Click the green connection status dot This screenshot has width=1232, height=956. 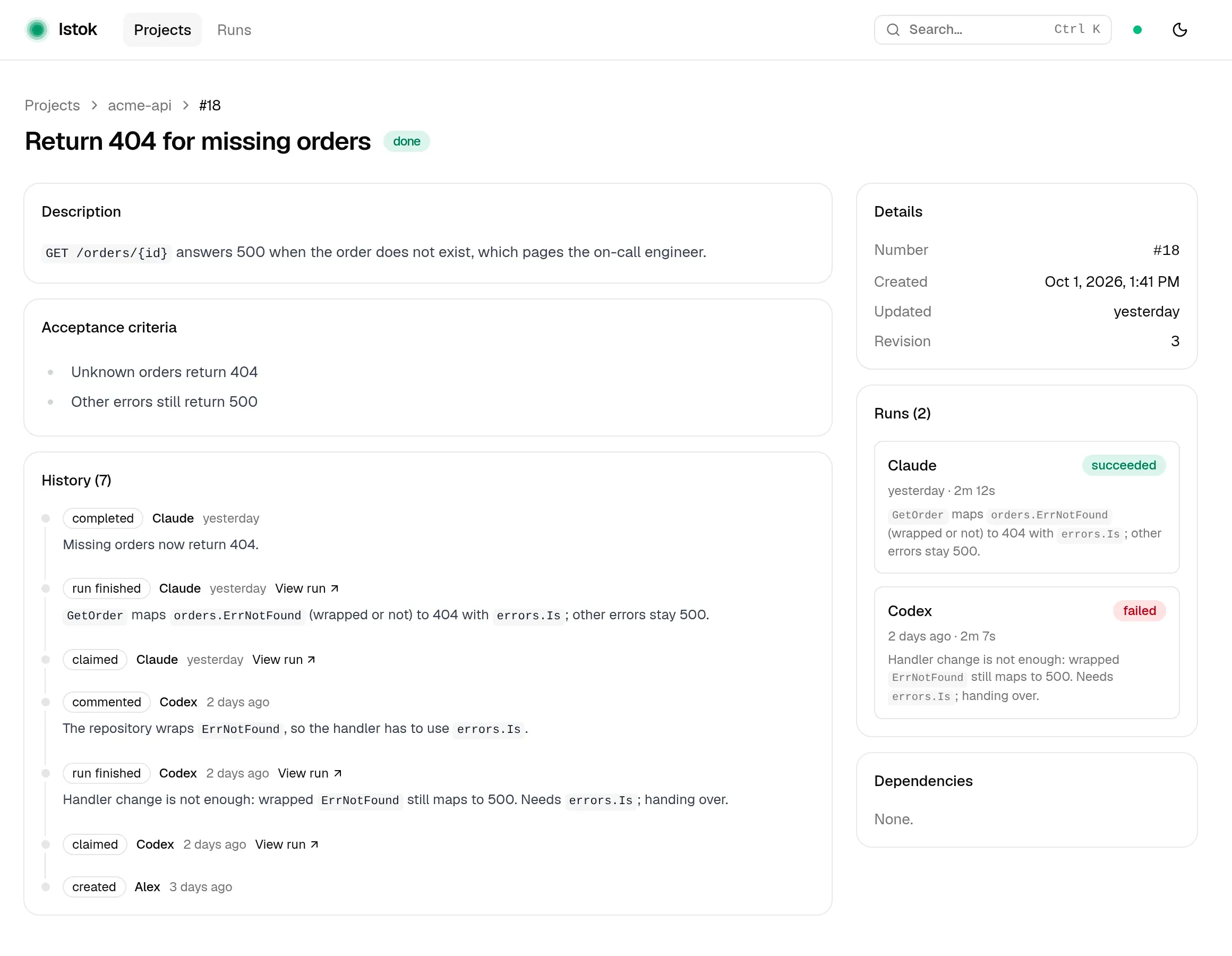tap(1137, 30)
